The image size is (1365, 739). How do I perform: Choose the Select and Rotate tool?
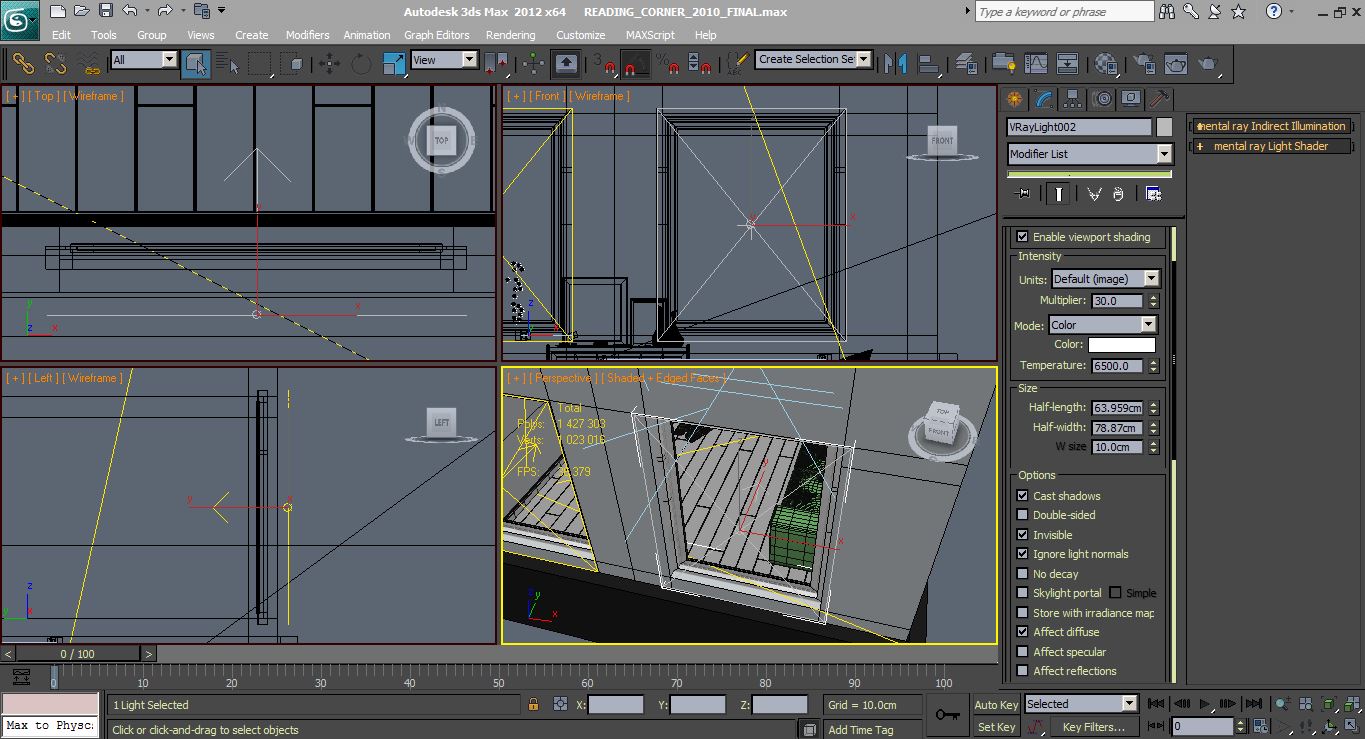(x=361, y=64)
